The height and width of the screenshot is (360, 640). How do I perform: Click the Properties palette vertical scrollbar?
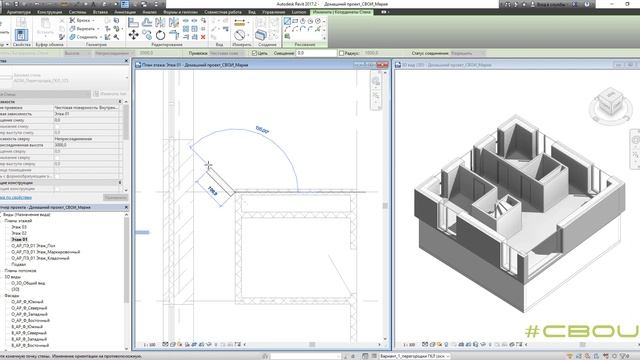coord(126,122)
